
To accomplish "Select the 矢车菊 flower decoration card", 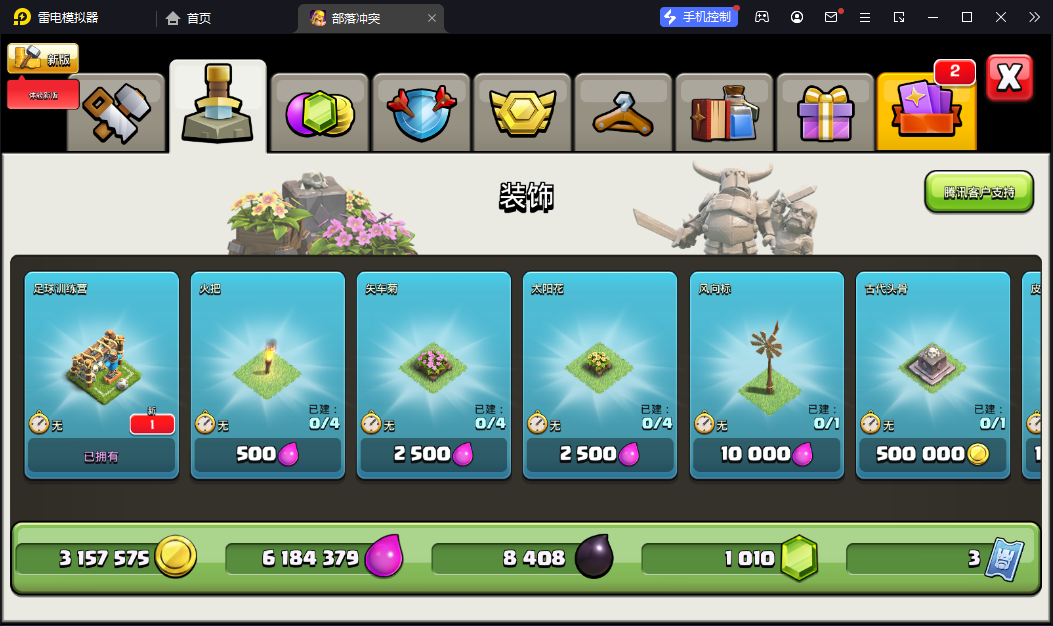I will (434, 375).
